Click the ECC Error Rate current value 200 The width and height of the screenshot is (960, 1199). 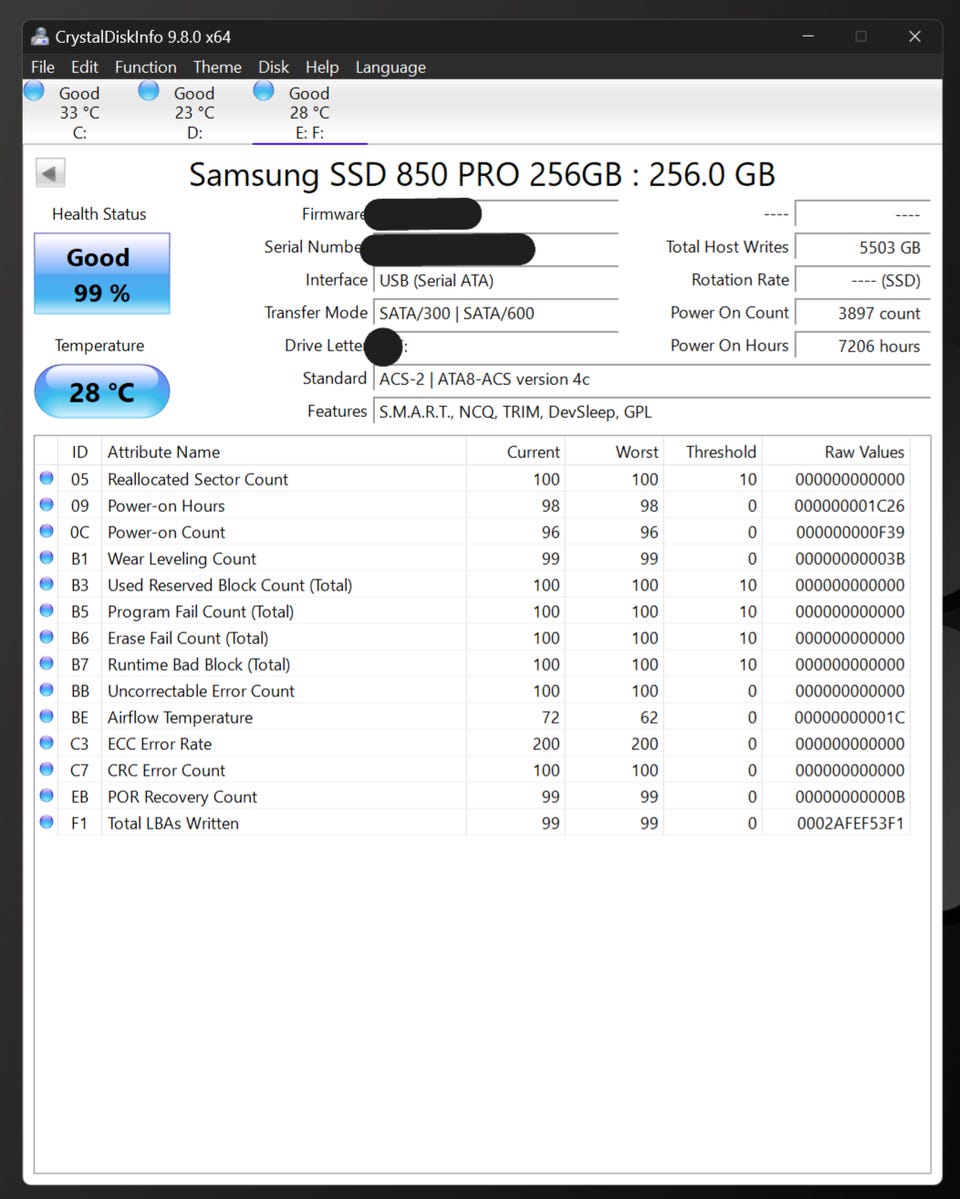546,744
